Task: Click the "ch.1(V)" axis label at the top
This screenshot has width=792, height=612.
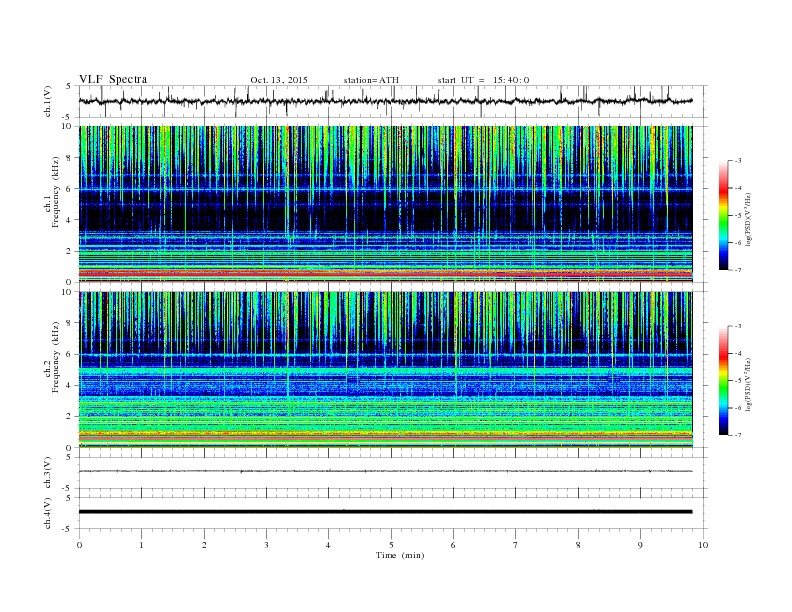Action: click(48, 101)
